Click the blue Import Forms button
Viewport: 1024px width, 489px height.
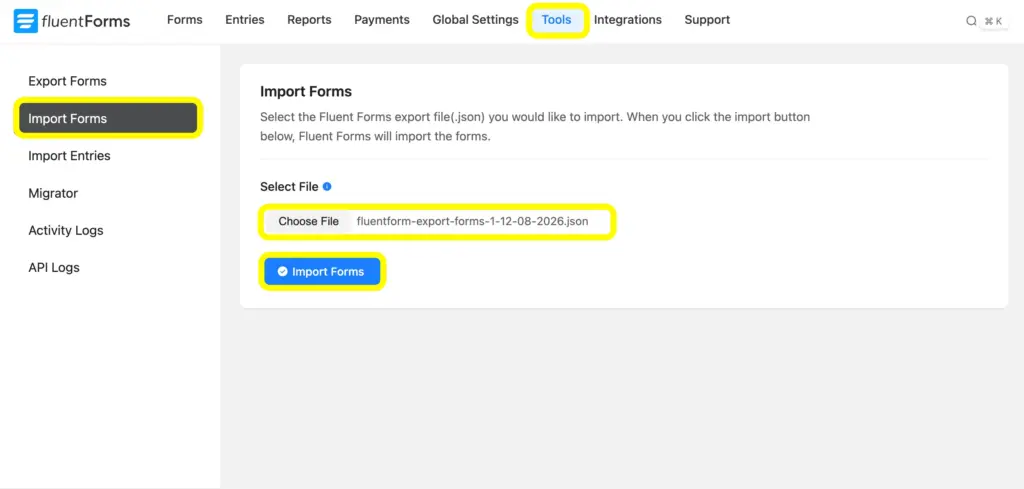pyautogui.click(x=322, y=272)
